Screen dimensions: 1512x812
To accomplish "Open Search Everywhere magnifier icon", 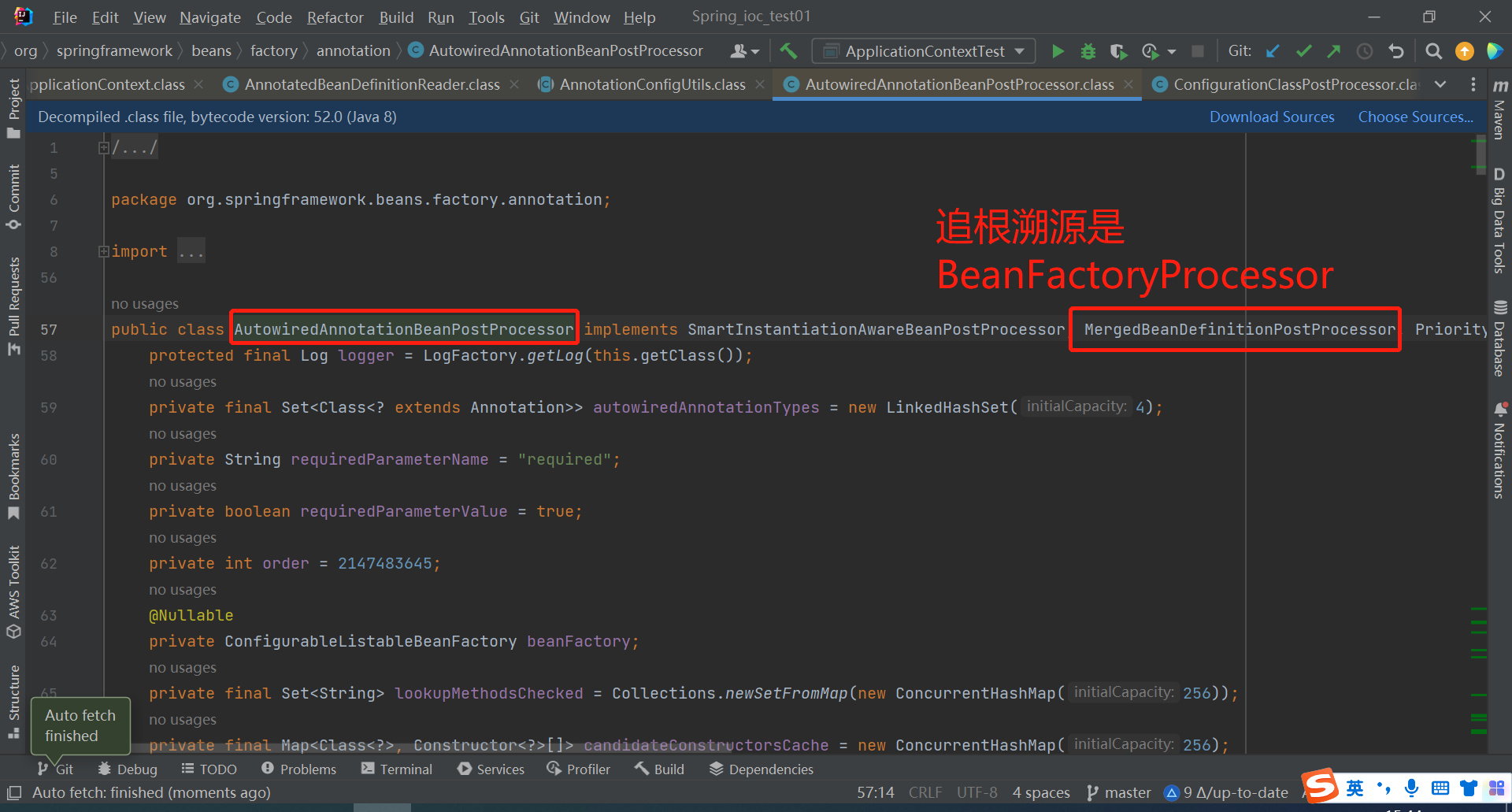I will click(1434, 51).
